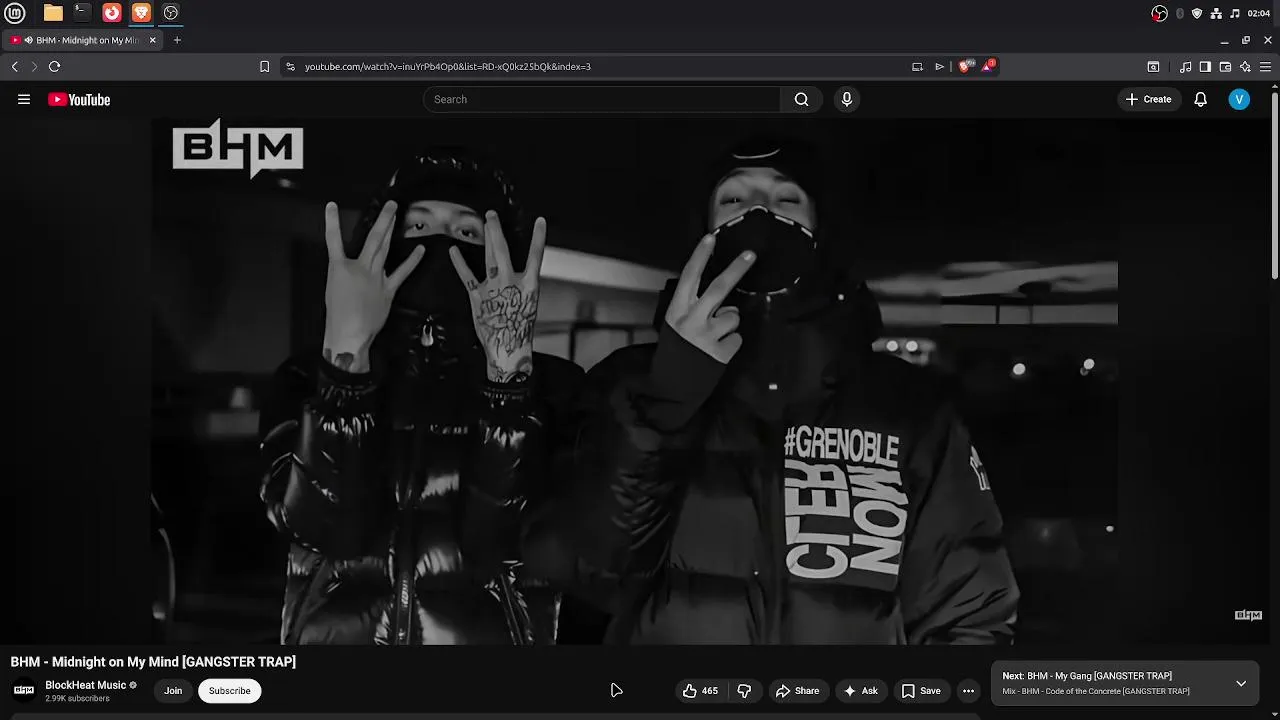The image size is (1280, 720).
Task: Close the BHM YouTube tab
Action: 152,40
